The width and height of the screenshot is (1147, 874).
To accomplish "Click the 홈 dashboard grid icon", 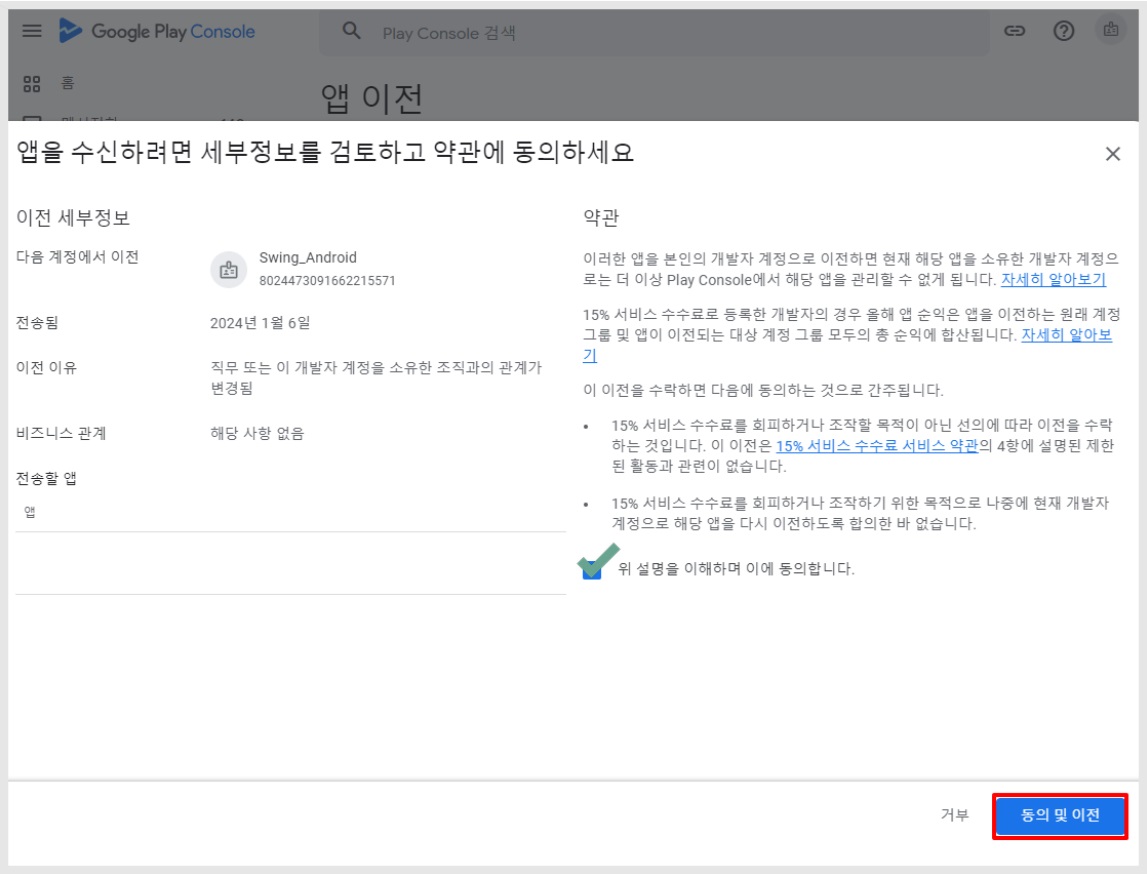I will point(31,83).
